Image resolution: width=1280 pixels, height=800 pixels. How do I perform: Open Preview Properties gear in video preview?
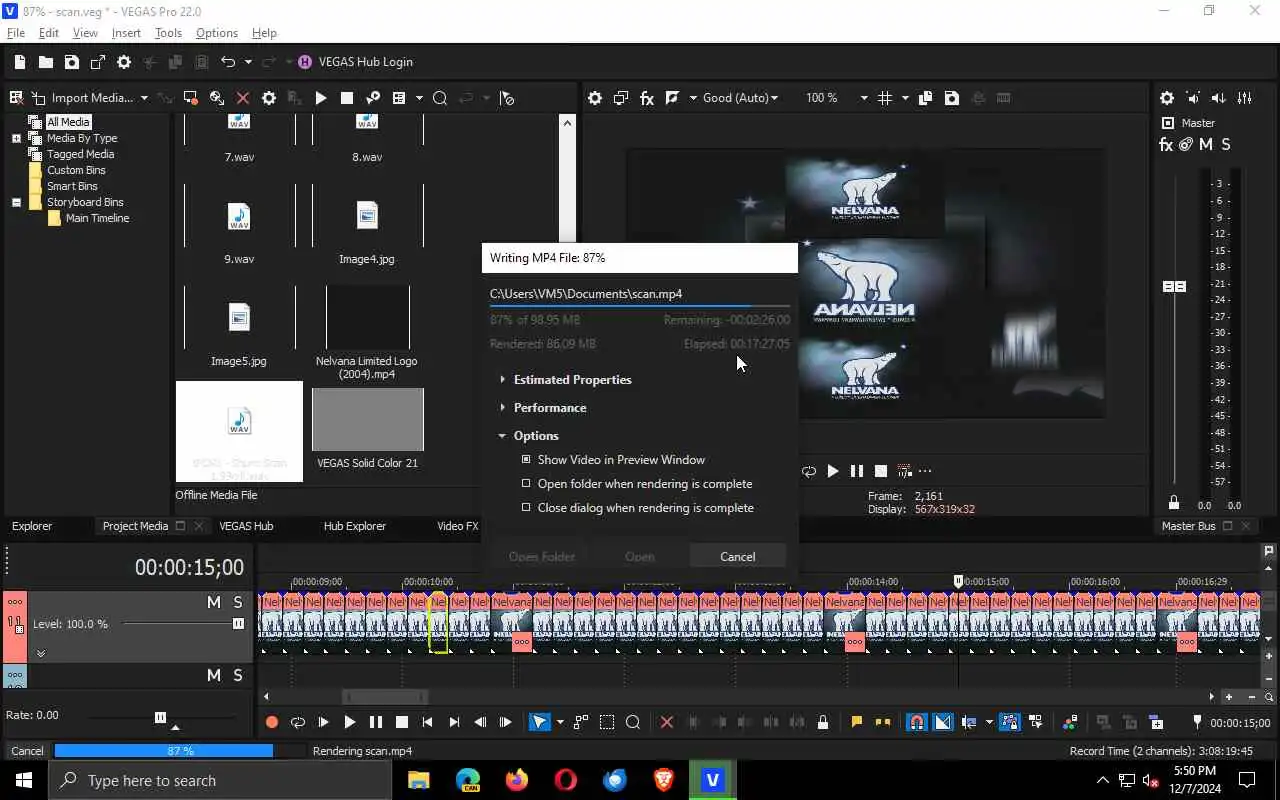tap(595, 98)
